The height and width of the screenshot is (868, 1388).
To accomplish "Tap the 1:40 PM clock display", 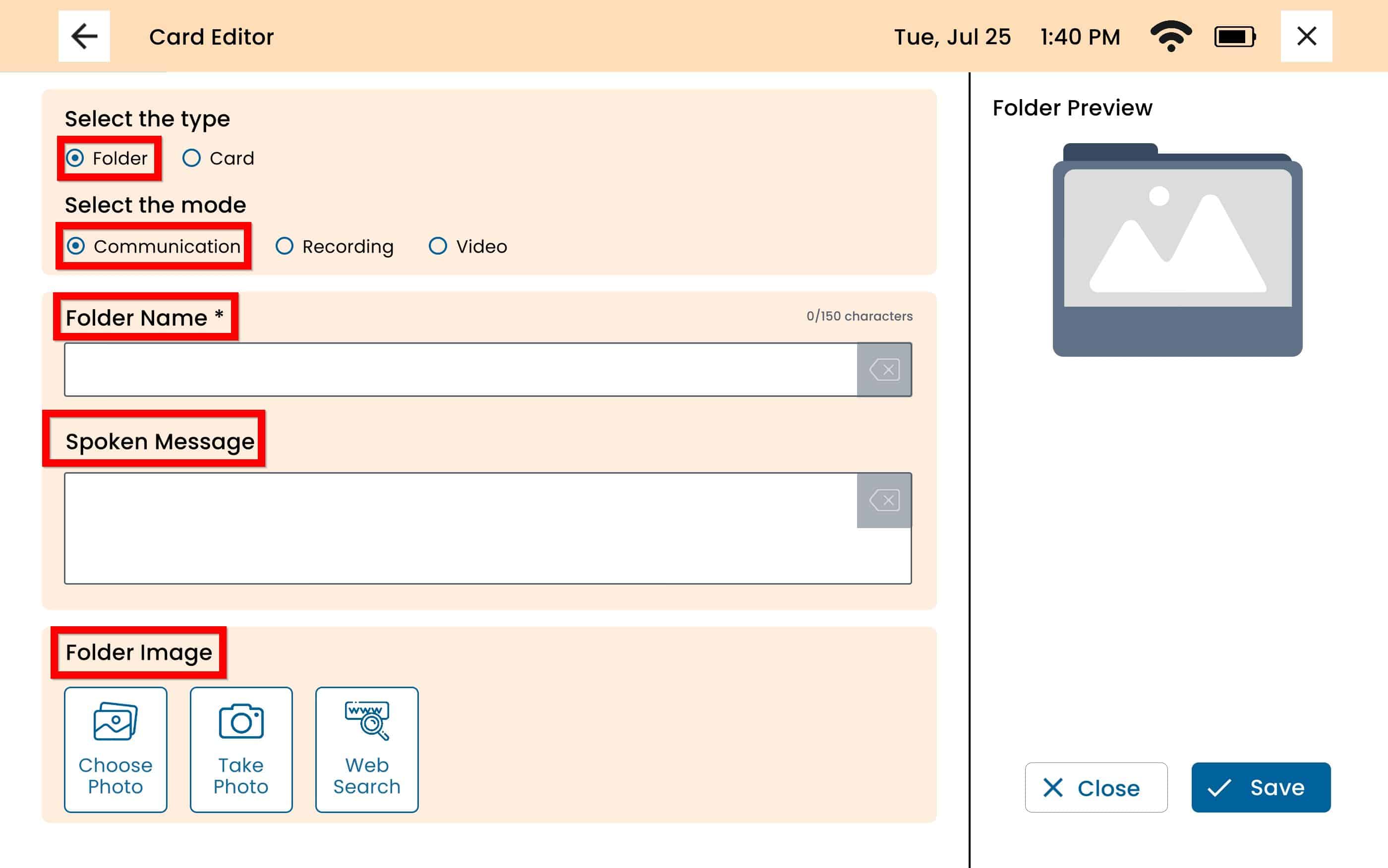I will click(x=1080, y=37).
